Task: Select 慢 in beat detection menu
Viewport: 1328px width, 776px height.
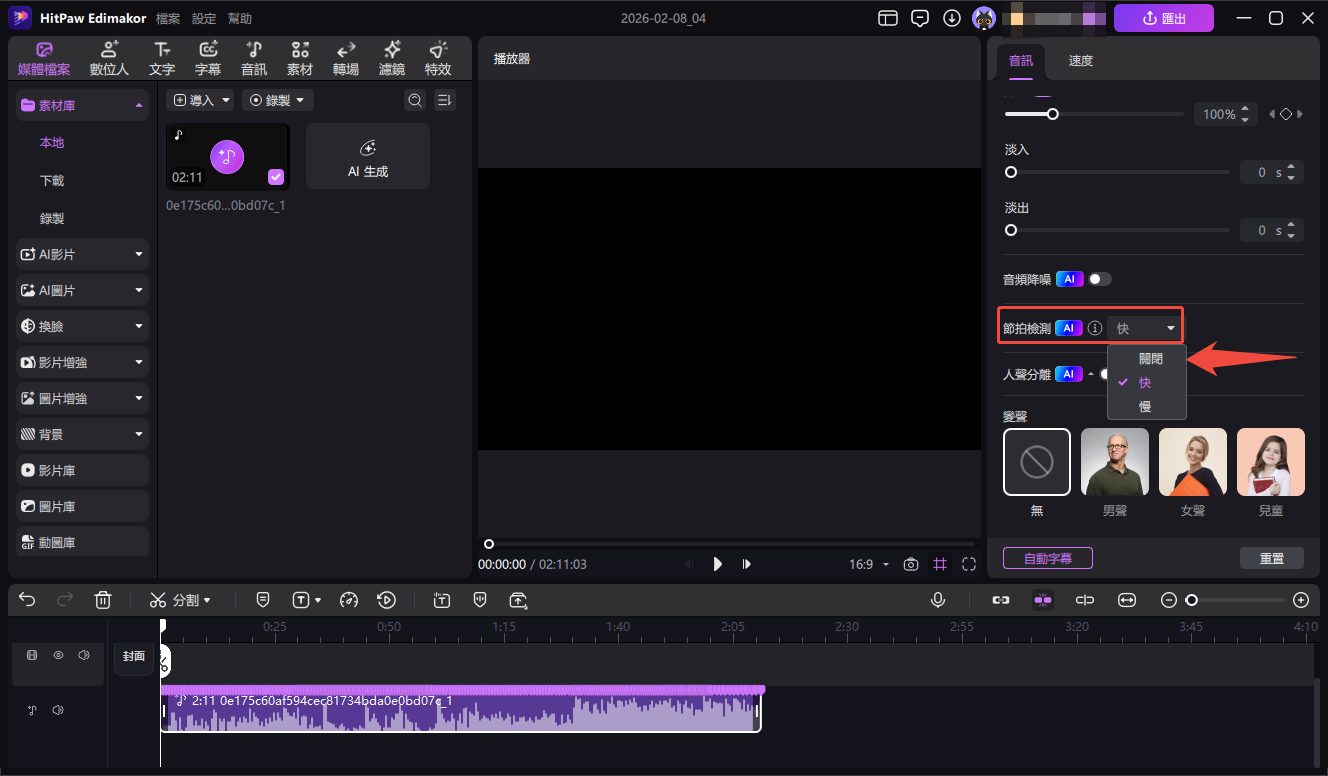Action: coord(1145,406)
